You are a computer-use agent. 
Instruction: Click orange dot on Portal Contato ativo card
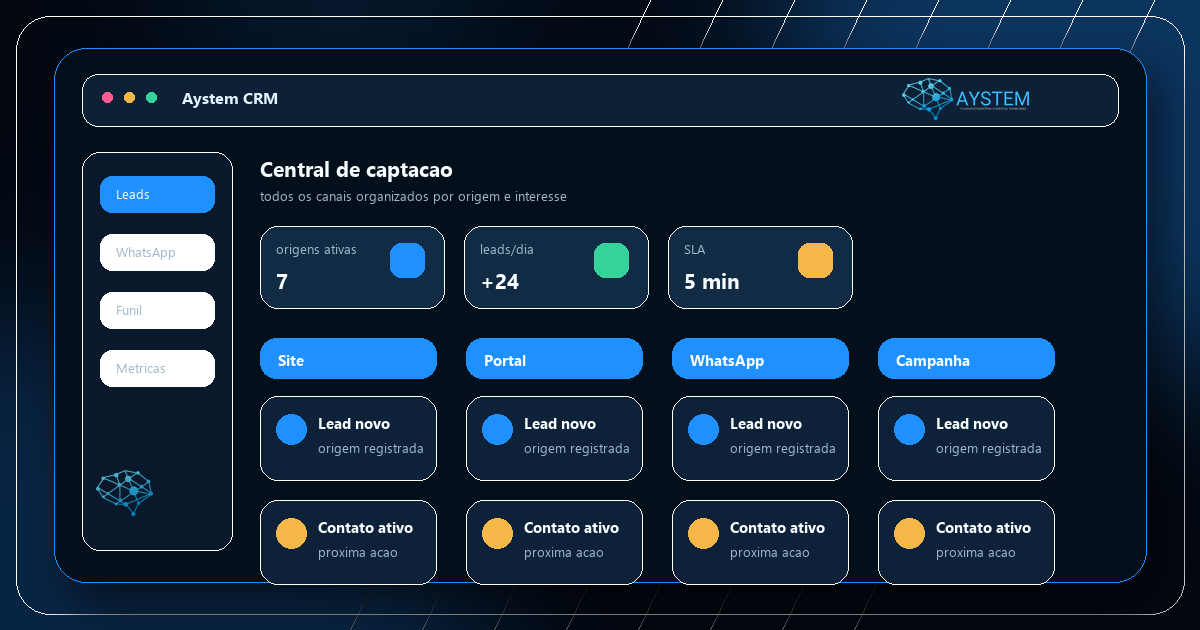click(497, 533)
